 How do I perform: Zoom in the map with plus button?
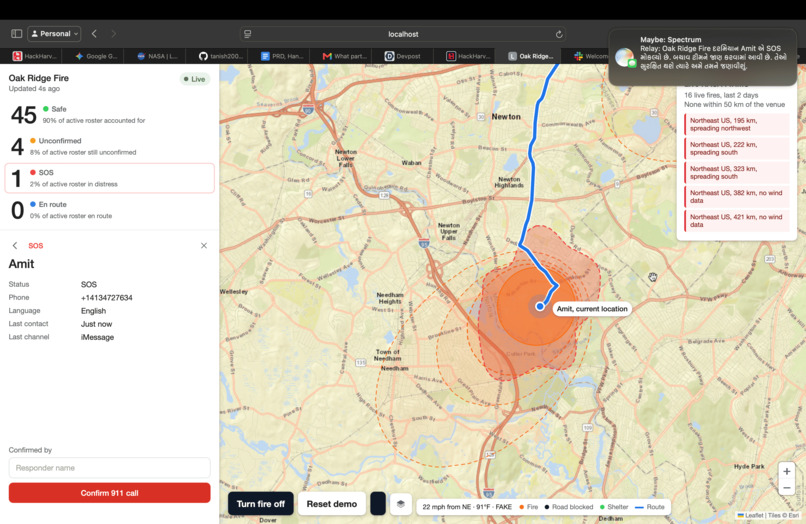[x=786, y=472]
